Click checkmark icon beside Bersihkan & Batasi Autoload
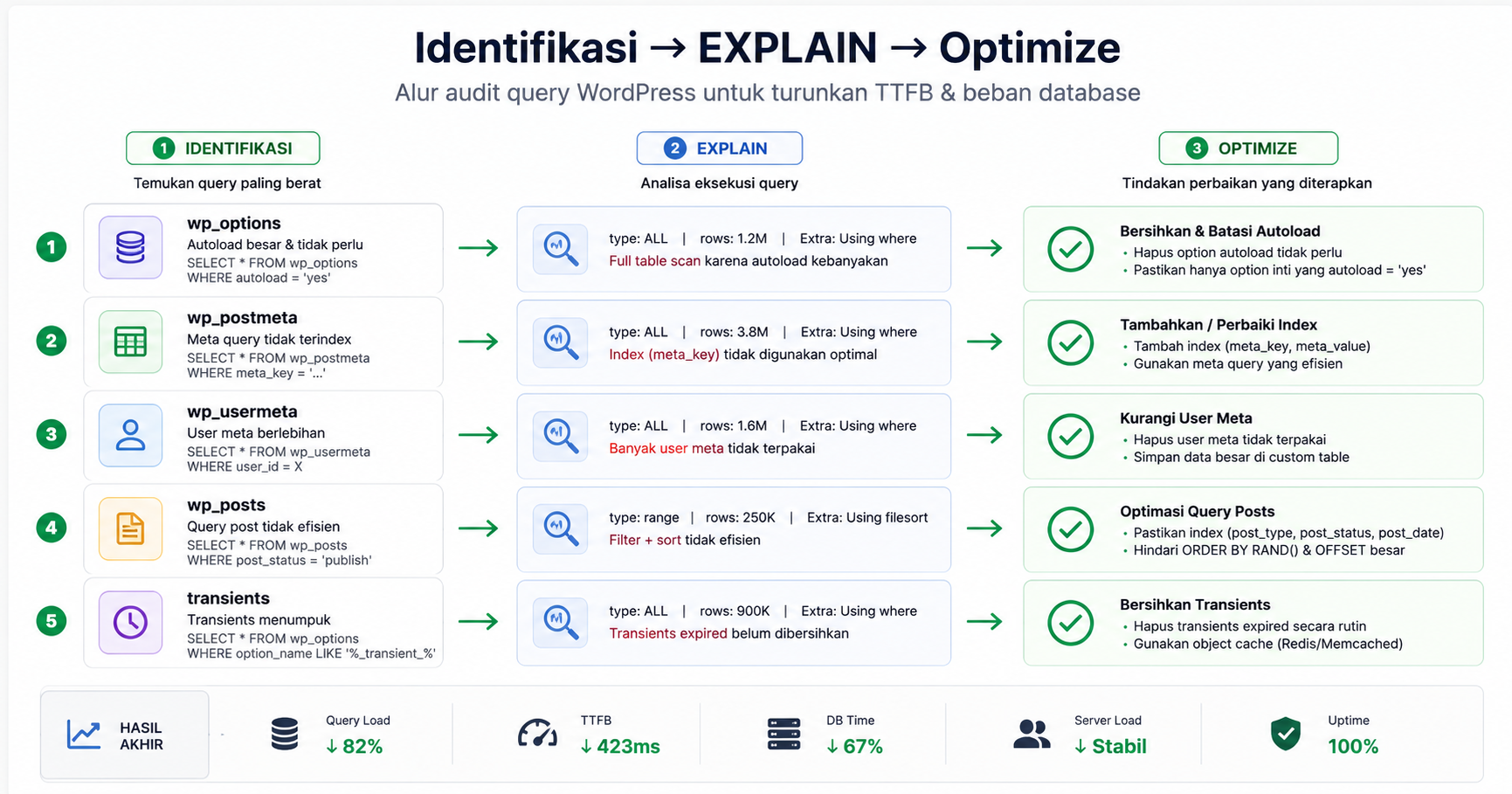Viewport: 1512px width, 794px height. [x=1070, y=249]
